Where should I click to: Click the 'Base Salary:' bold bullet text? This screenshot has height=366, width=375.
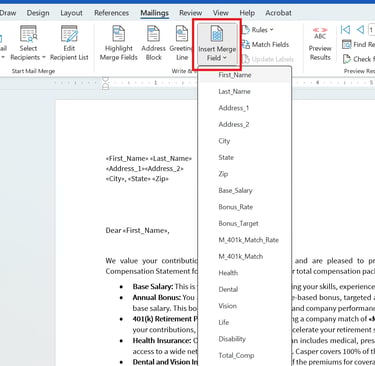pos(153,287)
